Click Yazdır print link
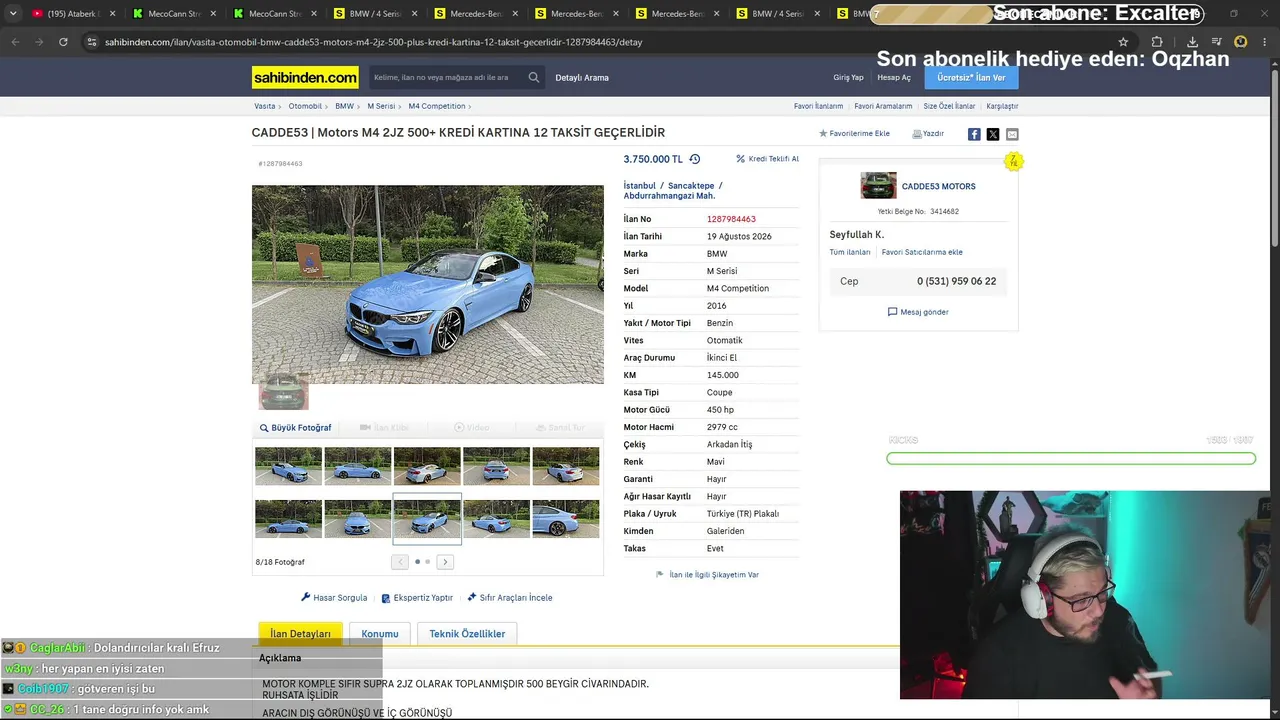The width and height of the screenshot is (1280, 720). [x=928, y=134]
